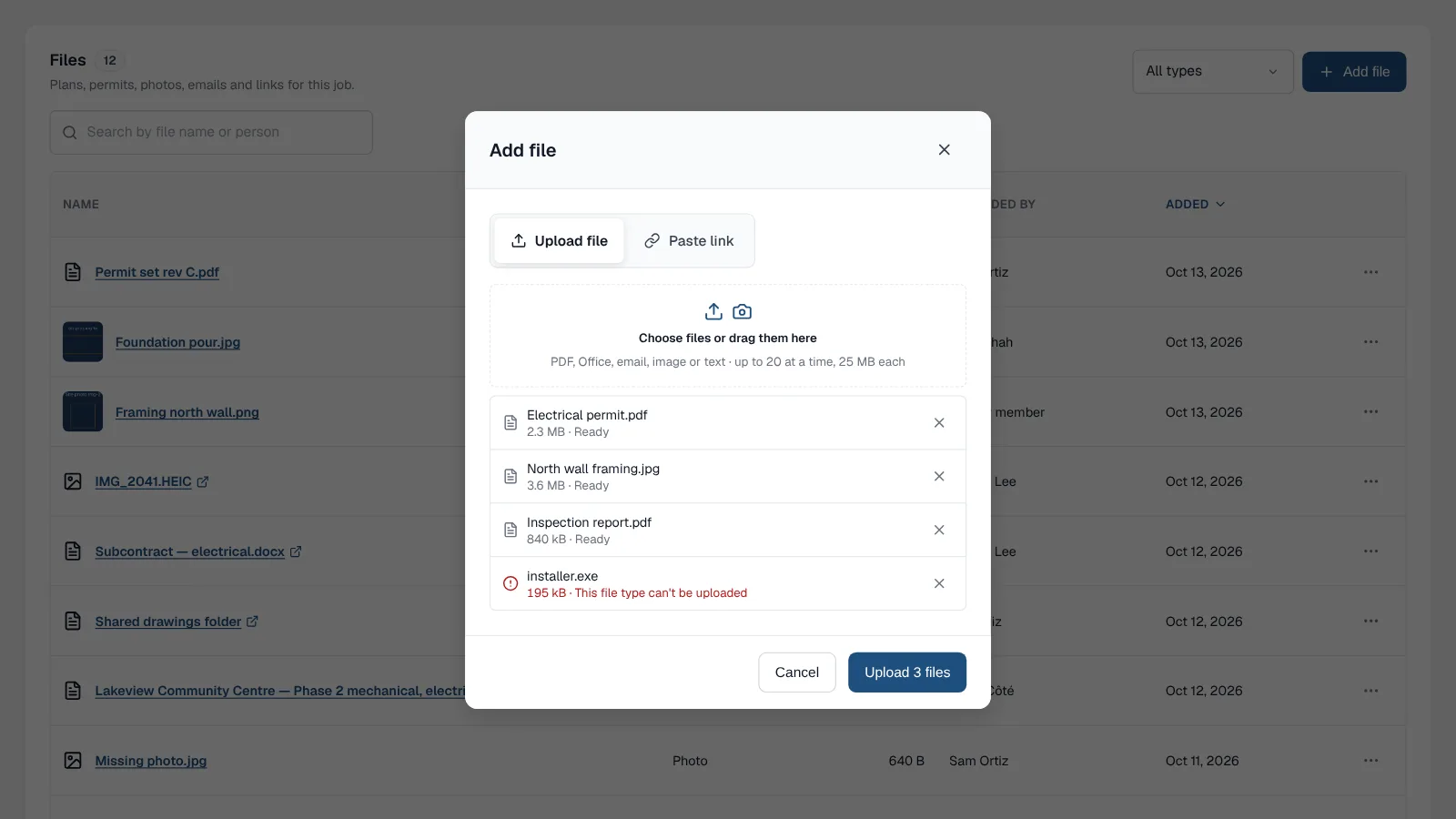Open more options for Lakeview Community Centre row
Screen dimensions: 1456x819
[1370, 691]
